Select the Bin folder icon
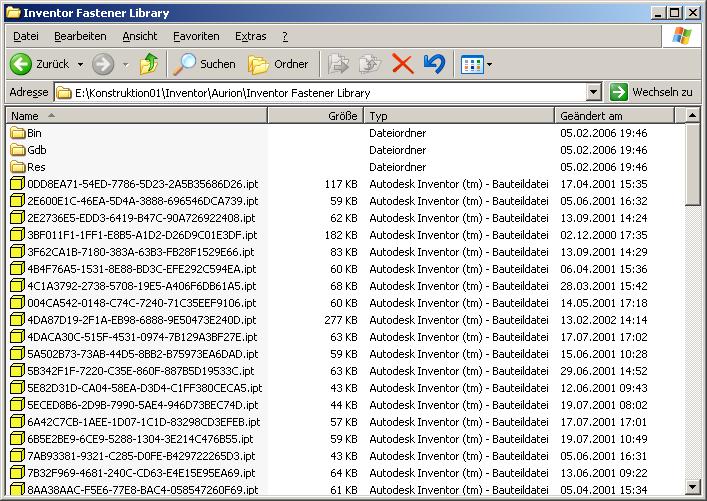The width and height of the screenshot is (707, 501). point(17,133)
